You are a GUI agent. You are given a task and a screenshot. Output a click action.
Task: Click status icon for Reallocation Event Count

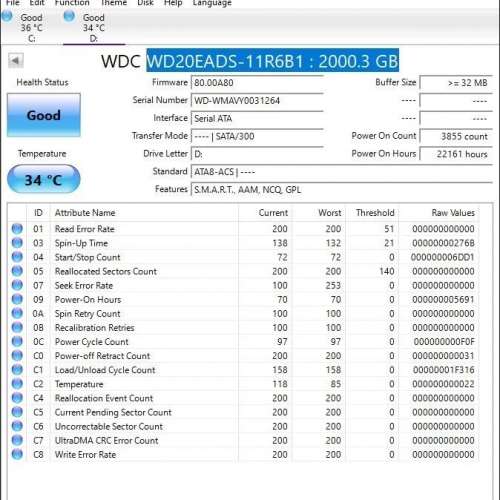(17, 398)
